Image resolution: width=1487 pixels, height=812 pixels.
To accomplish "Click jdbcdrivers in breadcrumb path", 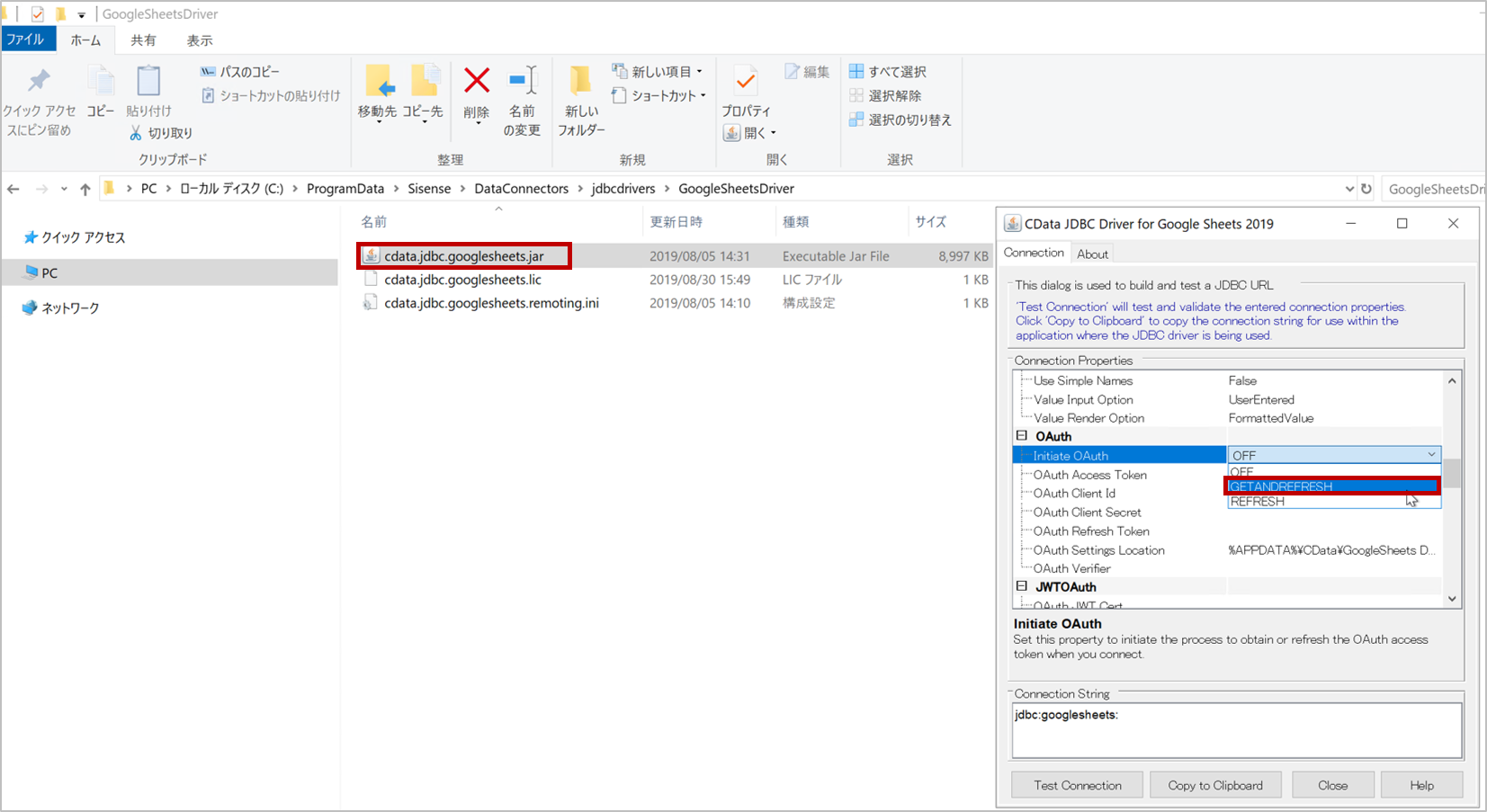I will 623,189.
